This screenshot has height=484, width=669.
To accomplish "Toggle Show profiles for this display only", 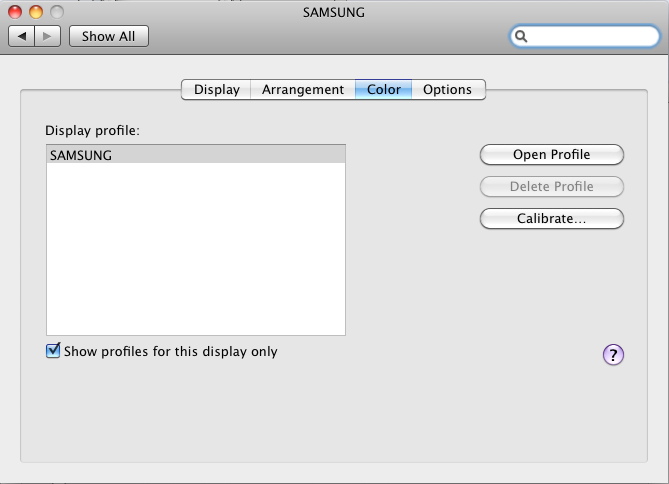I will tap(54, 351).
